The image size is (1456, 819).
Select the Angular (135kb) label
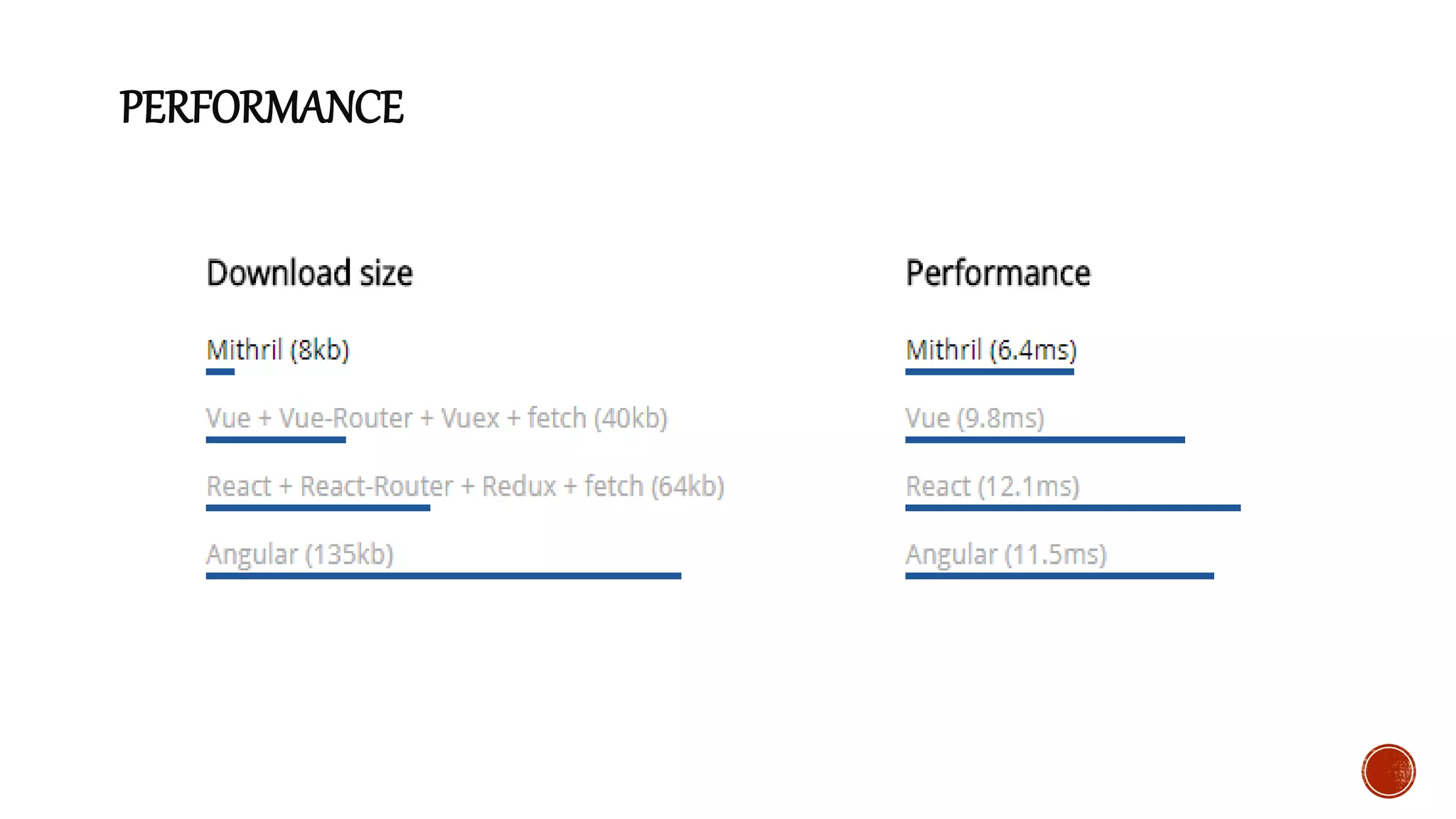tap(299, 555)
